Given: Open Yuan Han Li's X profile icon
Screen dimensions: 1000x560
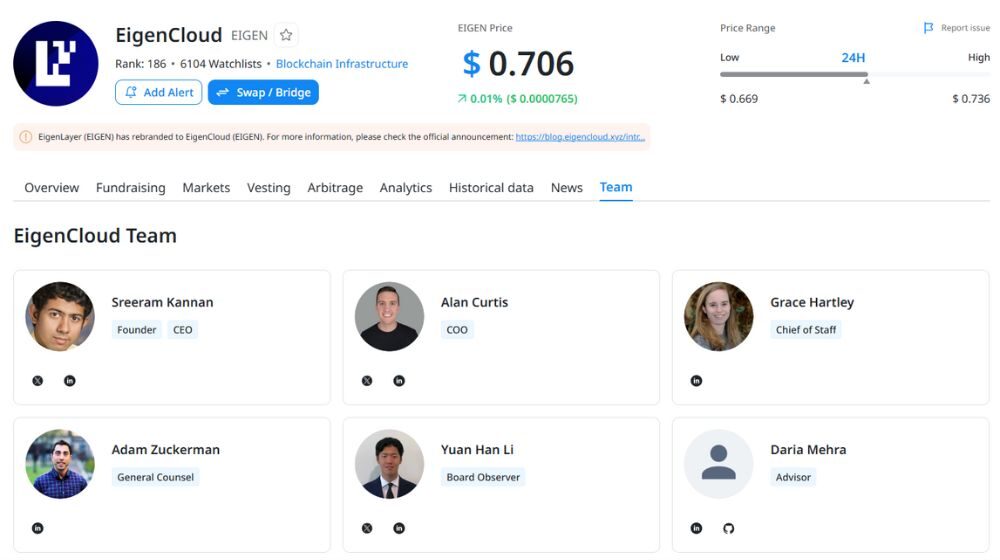Looking at the screenshot, I should 367,528.
